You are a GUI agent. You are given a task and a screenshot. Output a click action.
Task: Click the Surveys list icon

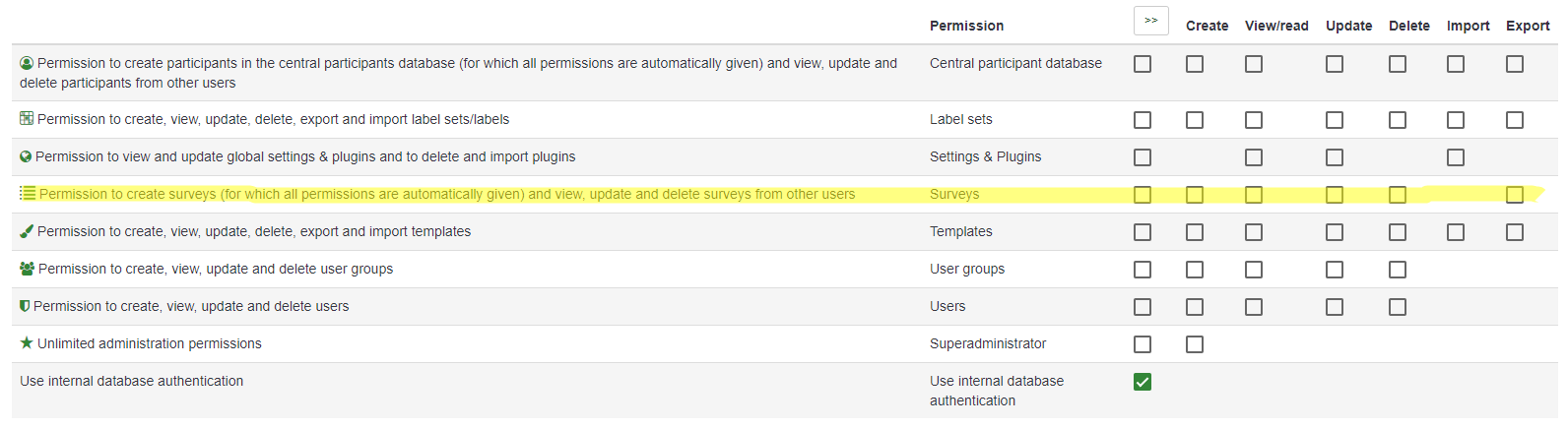(28, 194)
